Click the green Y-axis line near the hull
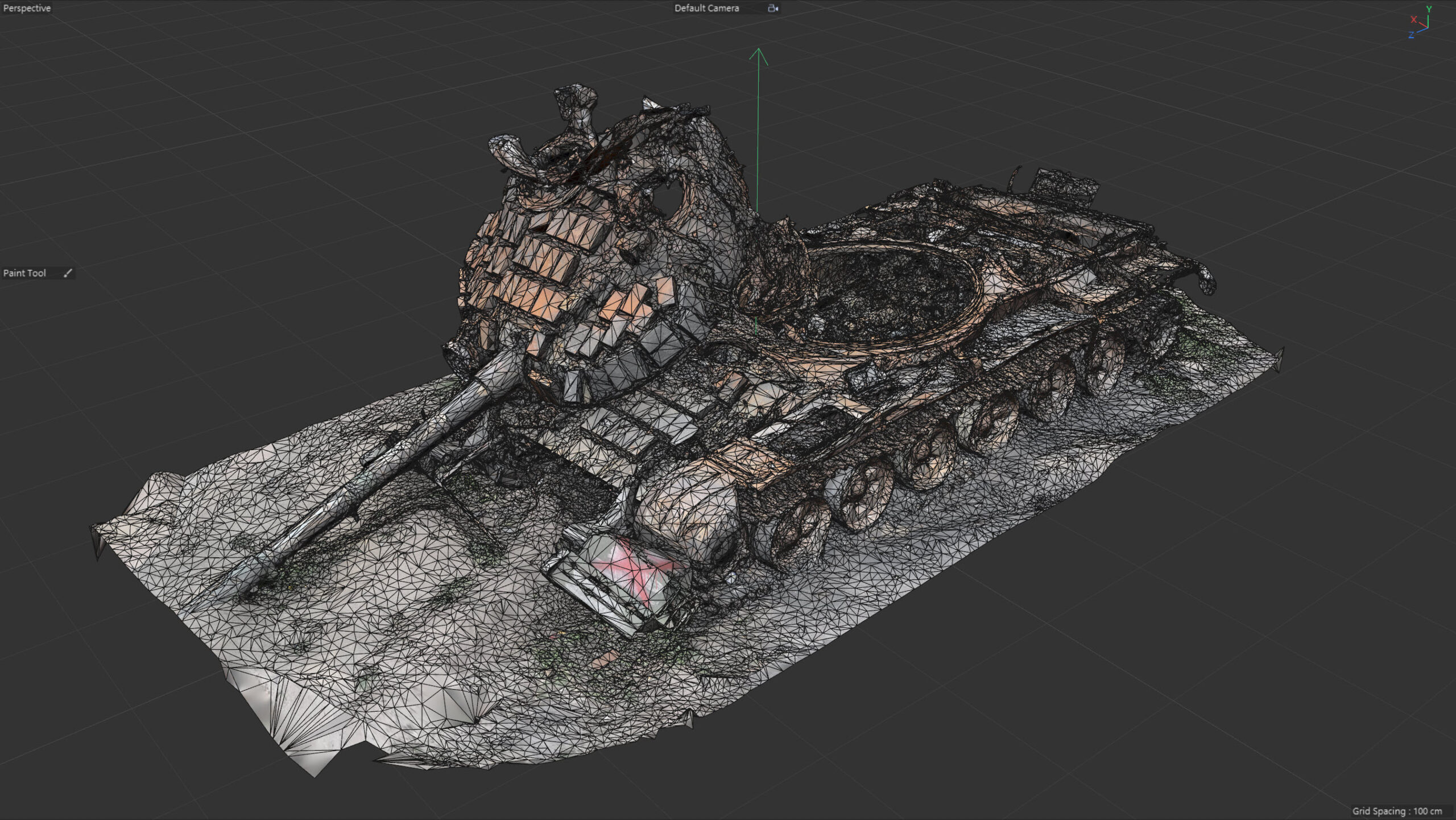Viewport: 1456px width, 820px height. tap(758, 171)
